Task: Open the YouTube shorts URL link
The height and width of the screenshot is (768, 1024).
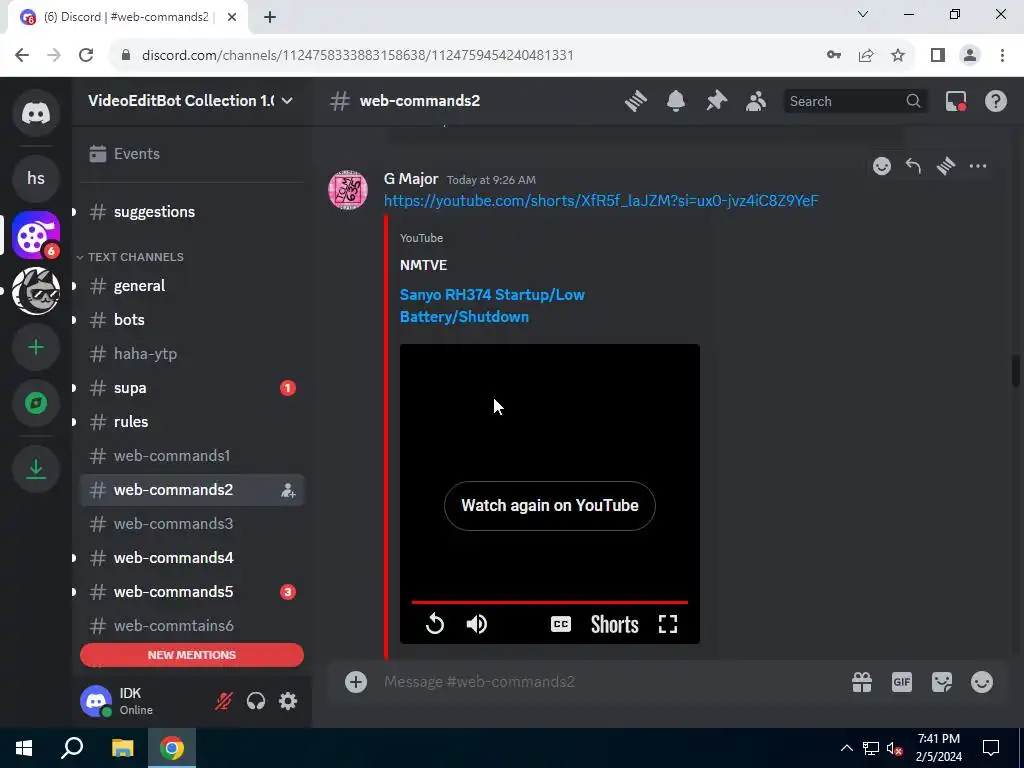Action: click(601, 200)
